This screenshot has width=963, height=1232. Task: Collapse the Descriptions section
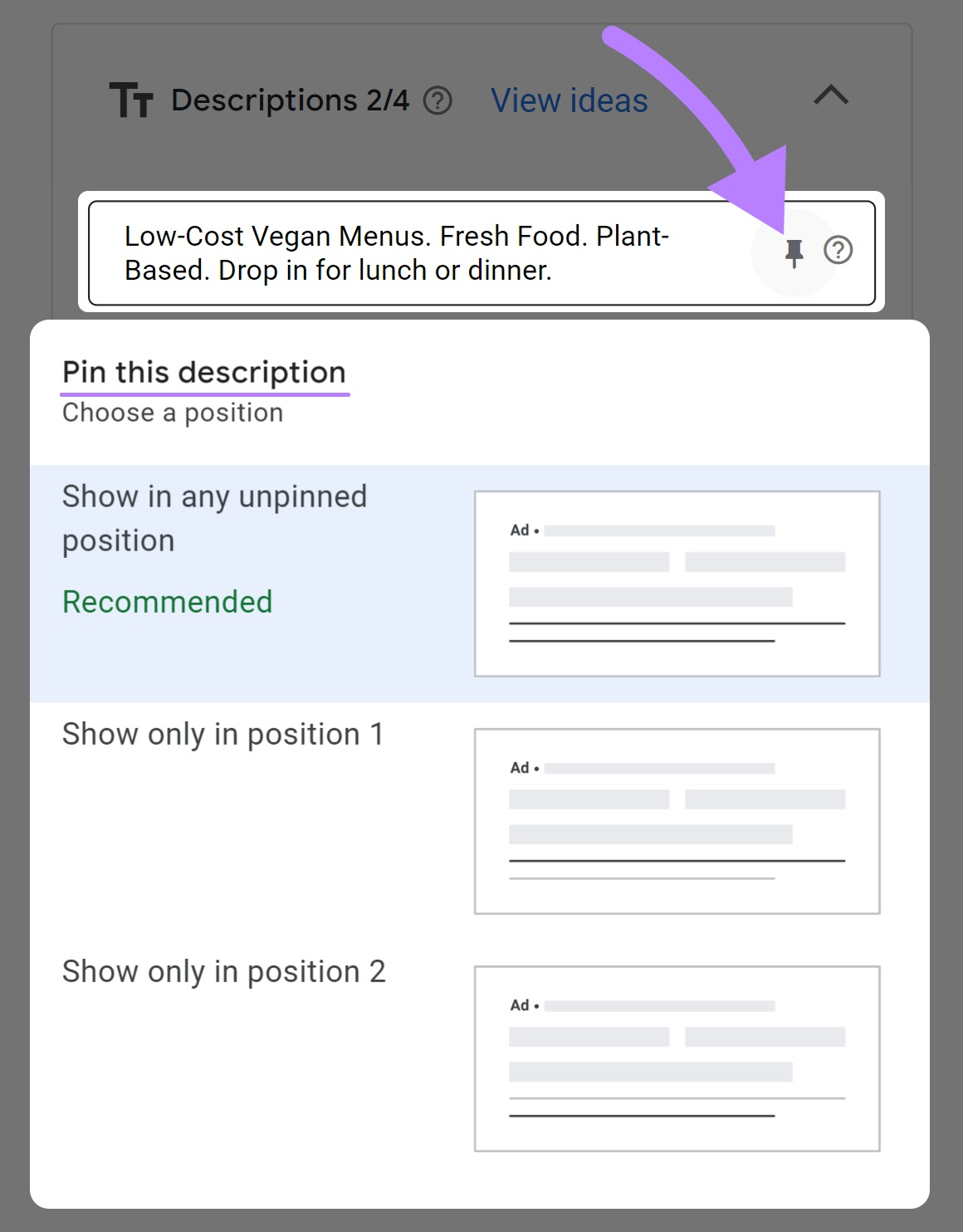830,96
